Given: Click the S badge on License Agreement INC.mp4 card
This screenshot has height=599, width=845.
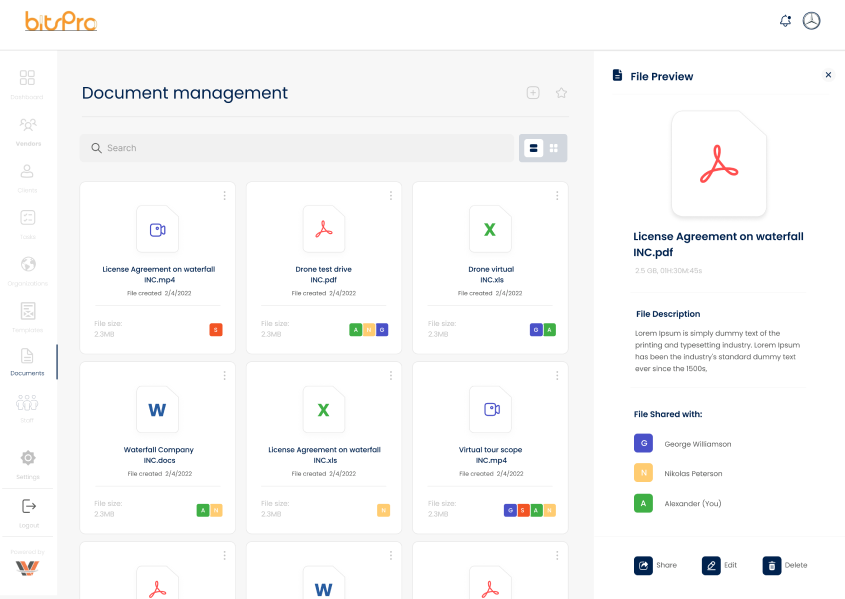Looking at the screenshot, I should pyautogui.click(x=216, y=330).
